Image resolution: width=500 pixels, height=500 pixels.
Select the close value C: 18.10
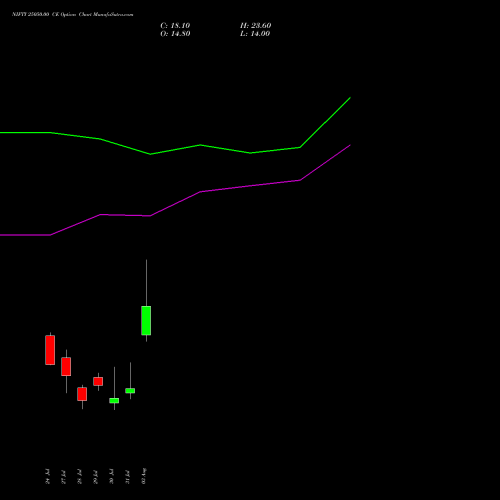coord(175,26)
